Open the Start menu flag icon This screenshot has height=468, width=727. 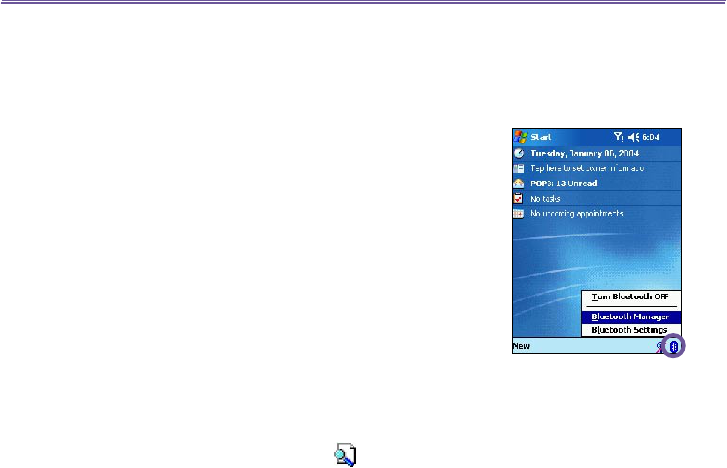point(521,137)
